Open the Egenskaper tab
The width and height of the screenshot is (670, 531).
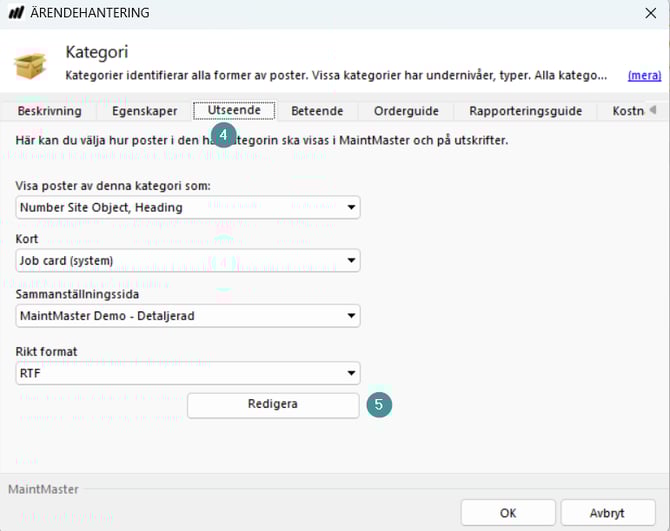tap(144, 111)
